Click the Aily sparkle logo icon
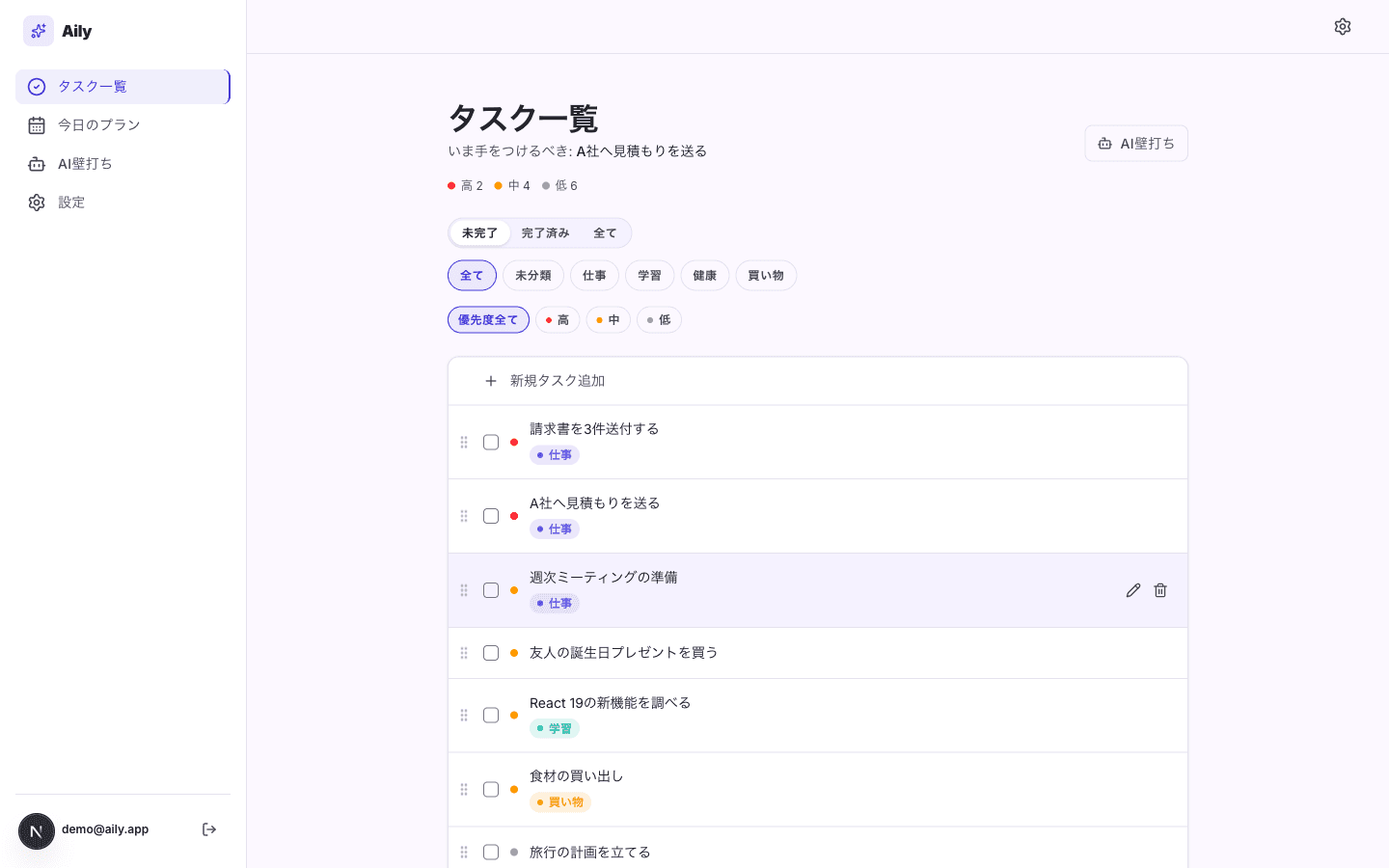The width and height of the screenshot is (1389, 868). click(39, 31)
